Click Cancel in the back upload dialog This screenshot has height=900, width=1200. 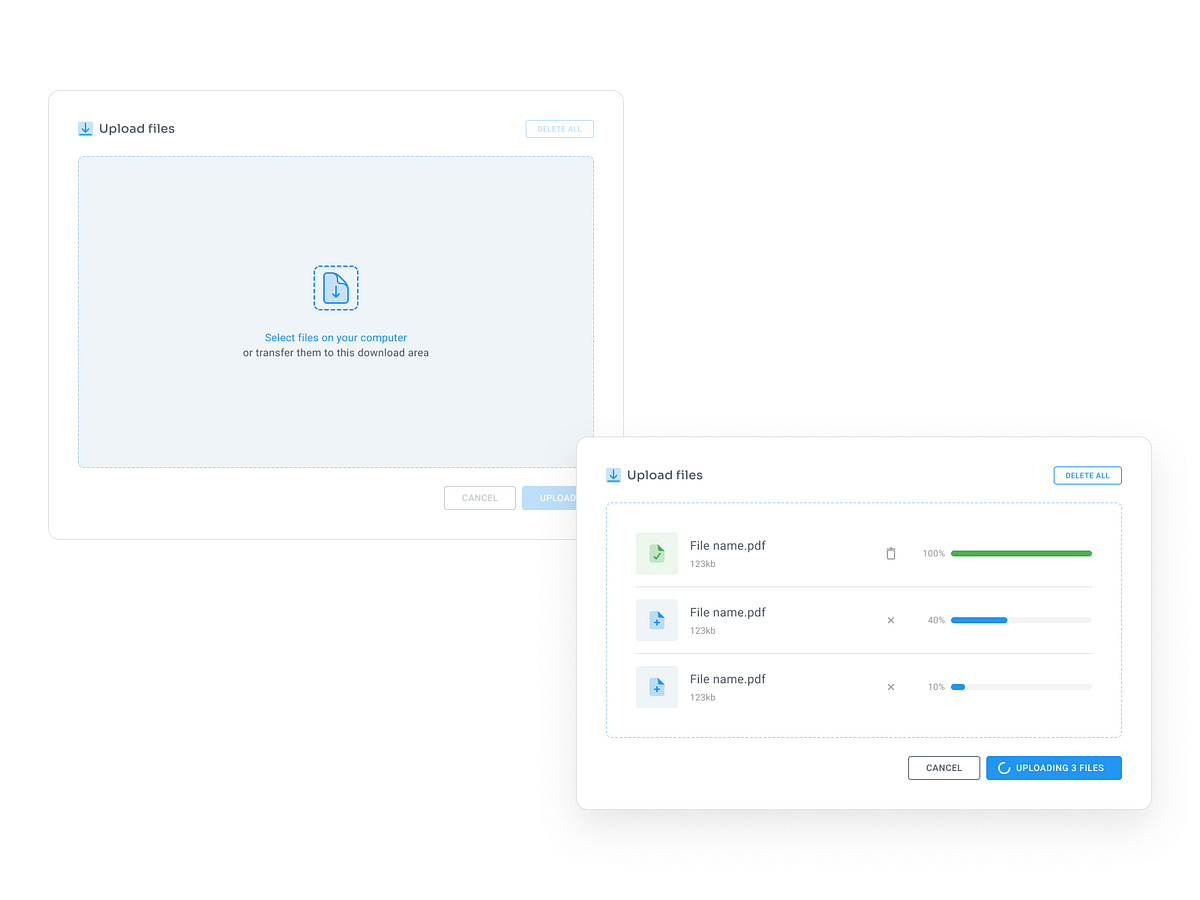480,498
